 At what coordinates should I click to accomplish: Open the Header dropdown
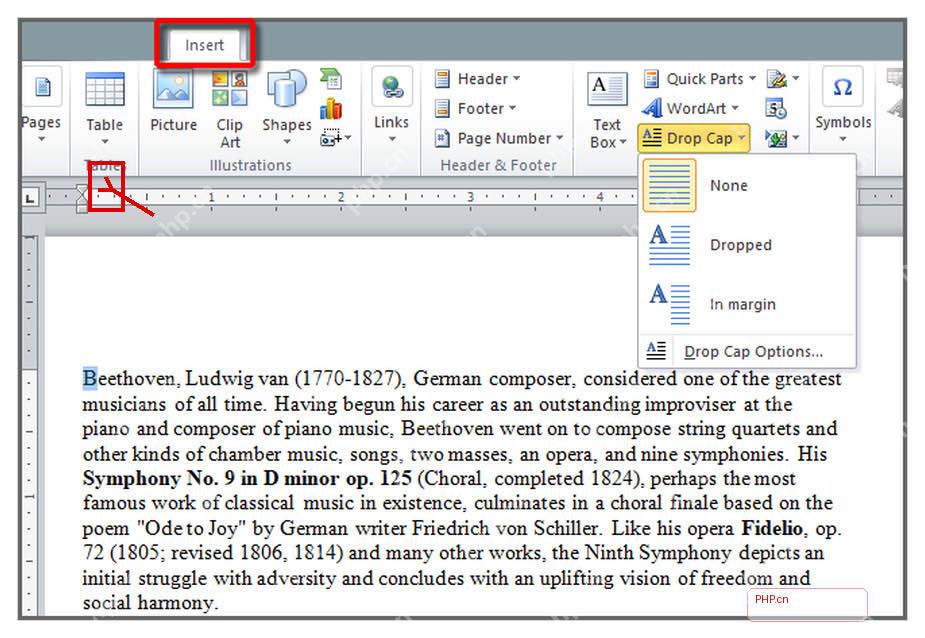(477, 78)
